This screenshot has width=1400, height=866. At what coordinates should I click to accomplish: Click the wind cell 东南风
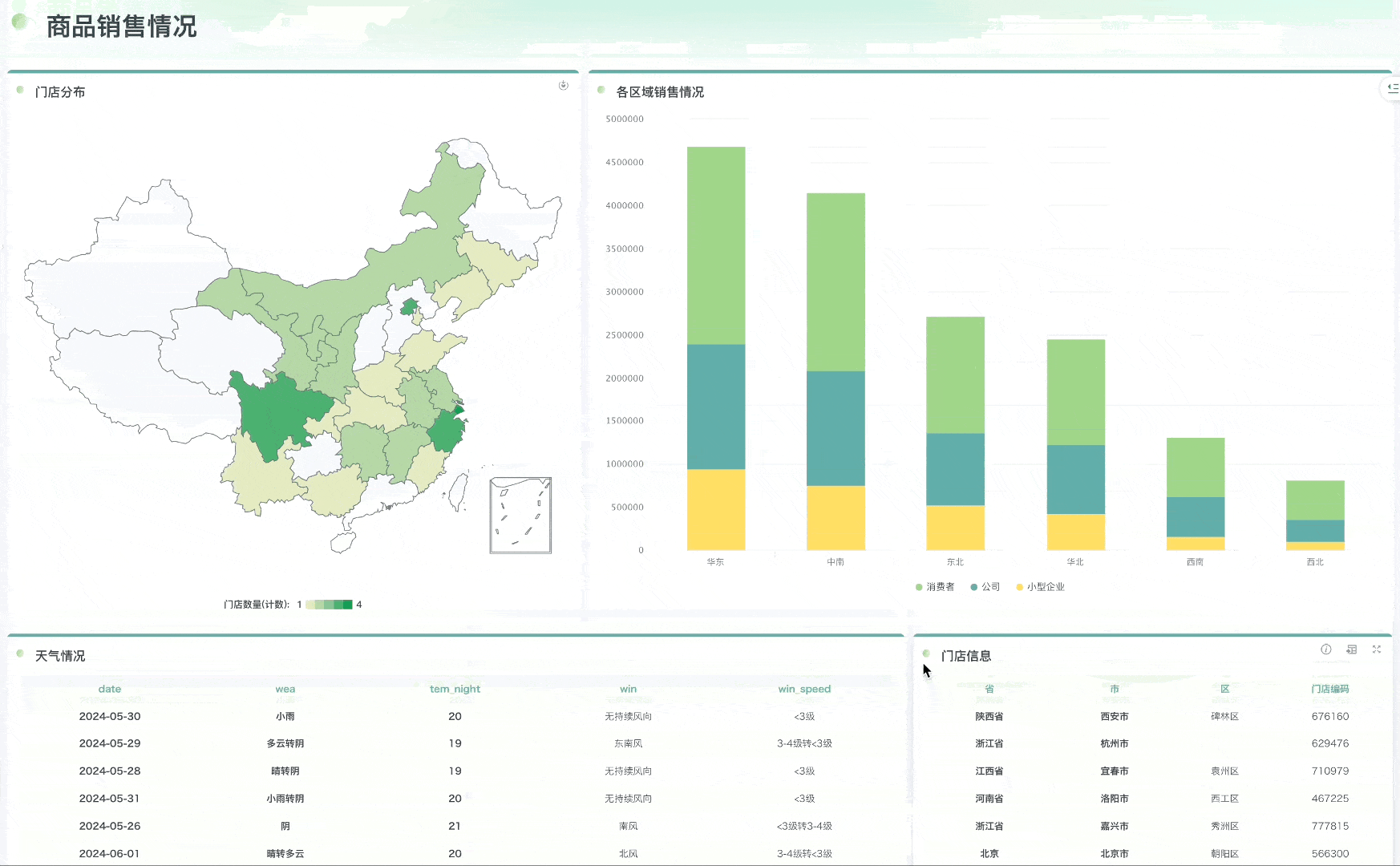tap(629, 743)
